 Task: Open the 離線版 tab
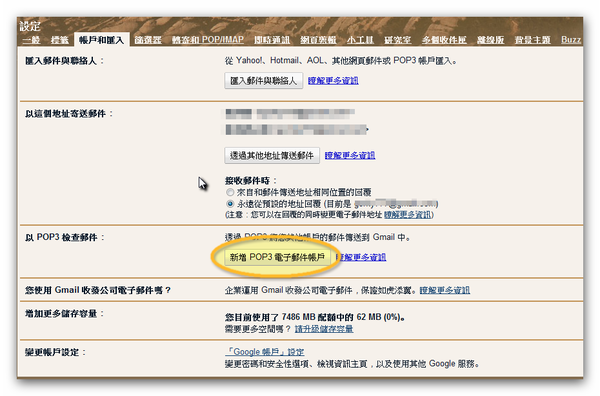[490, 40]
